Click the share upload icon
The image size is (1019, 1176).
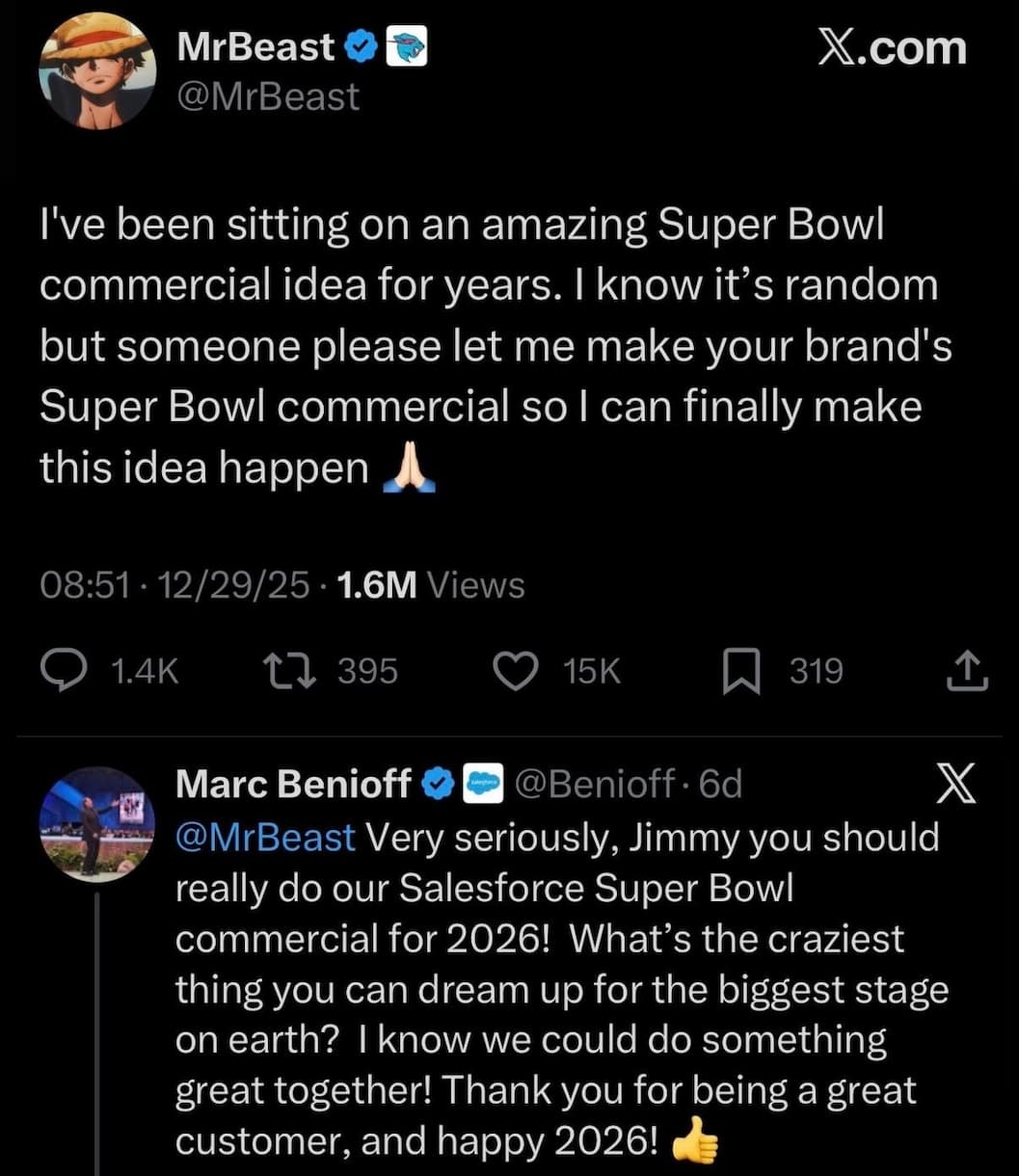(967, 672)
